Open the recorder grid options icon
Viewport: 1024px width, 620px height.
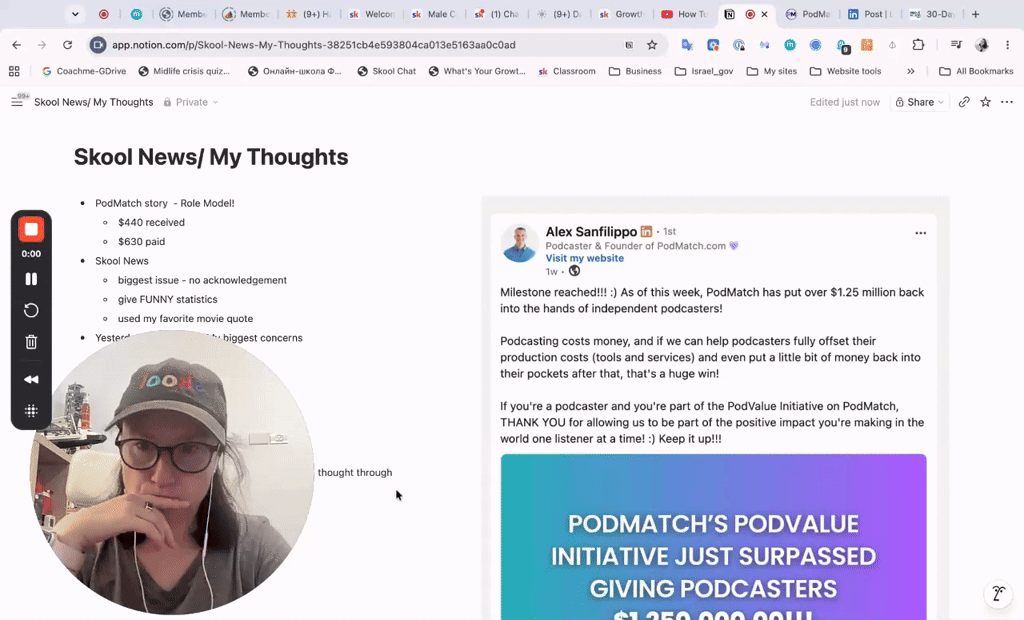point(31,411)
